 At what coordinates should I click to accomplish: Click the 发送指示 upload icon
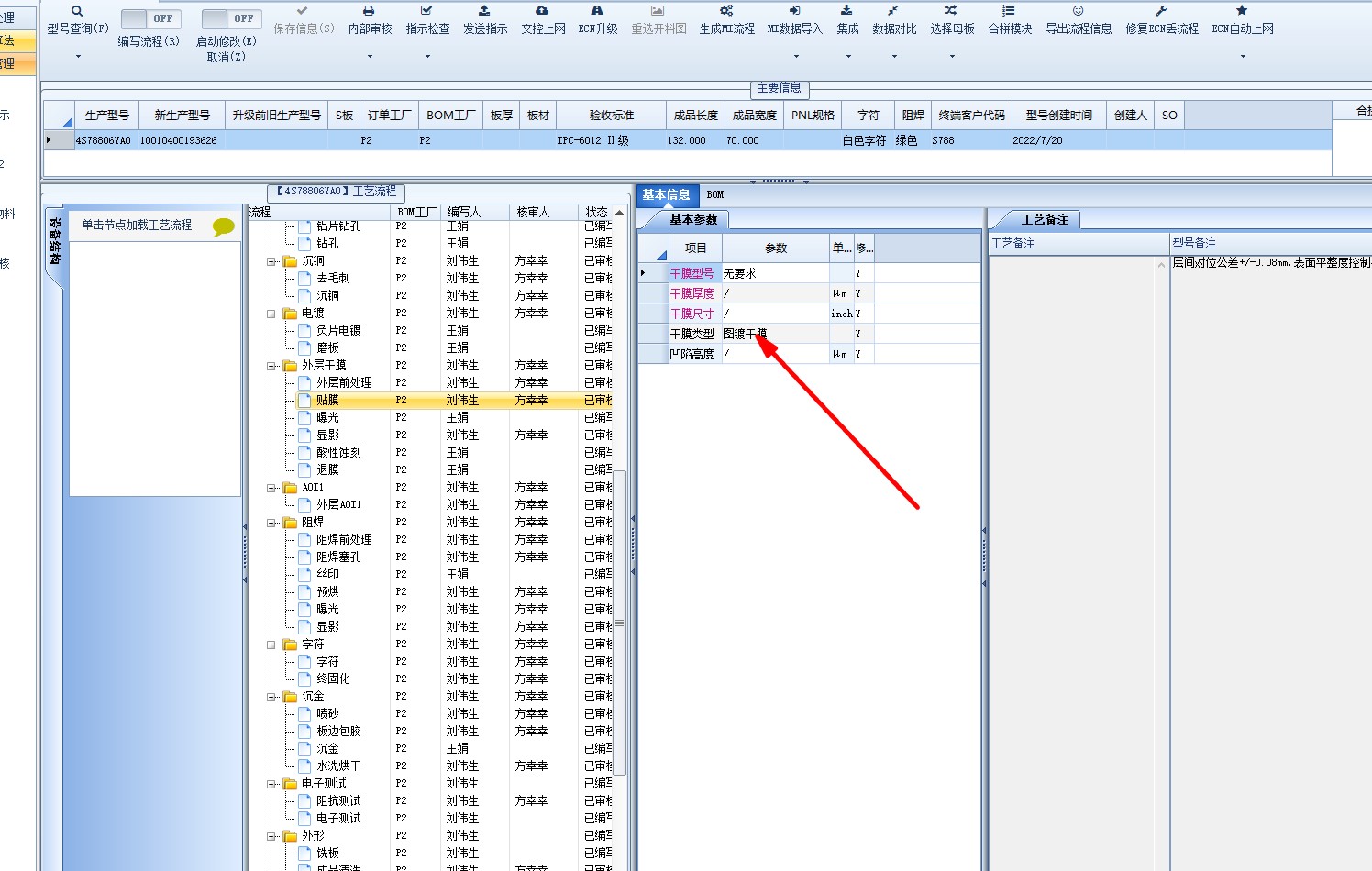tap(484, 10)
